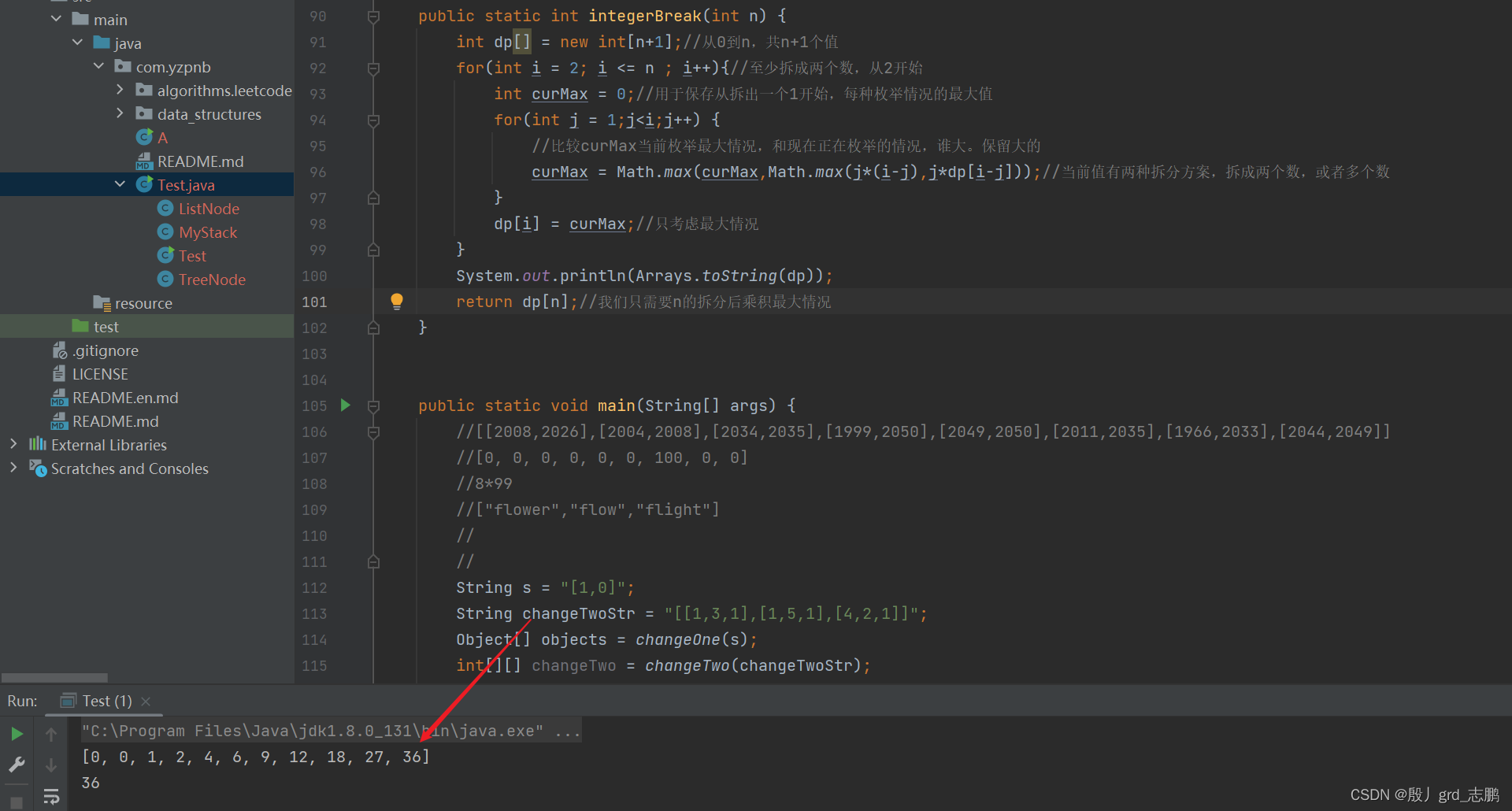
Task: Expand Scratches and Consoles node
Action: click(x=13, y=468)
